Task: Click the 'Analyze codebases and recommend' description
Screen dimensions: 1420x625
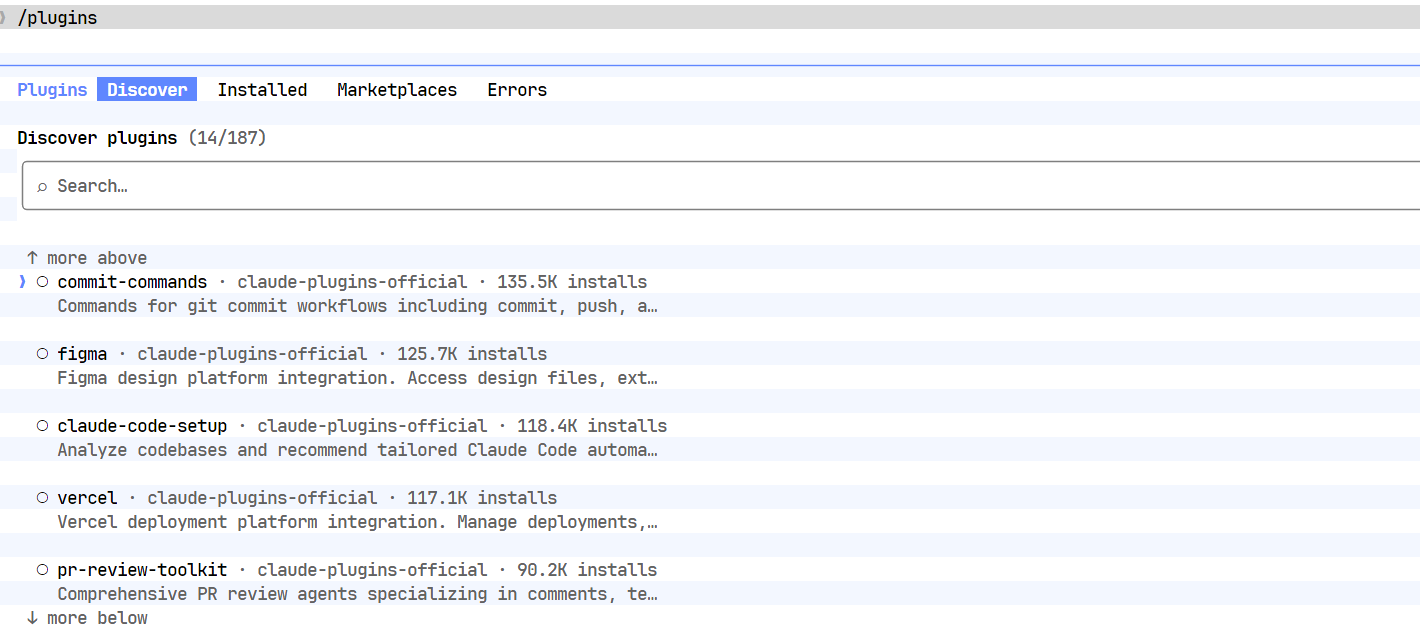Action: pos(357,450)
